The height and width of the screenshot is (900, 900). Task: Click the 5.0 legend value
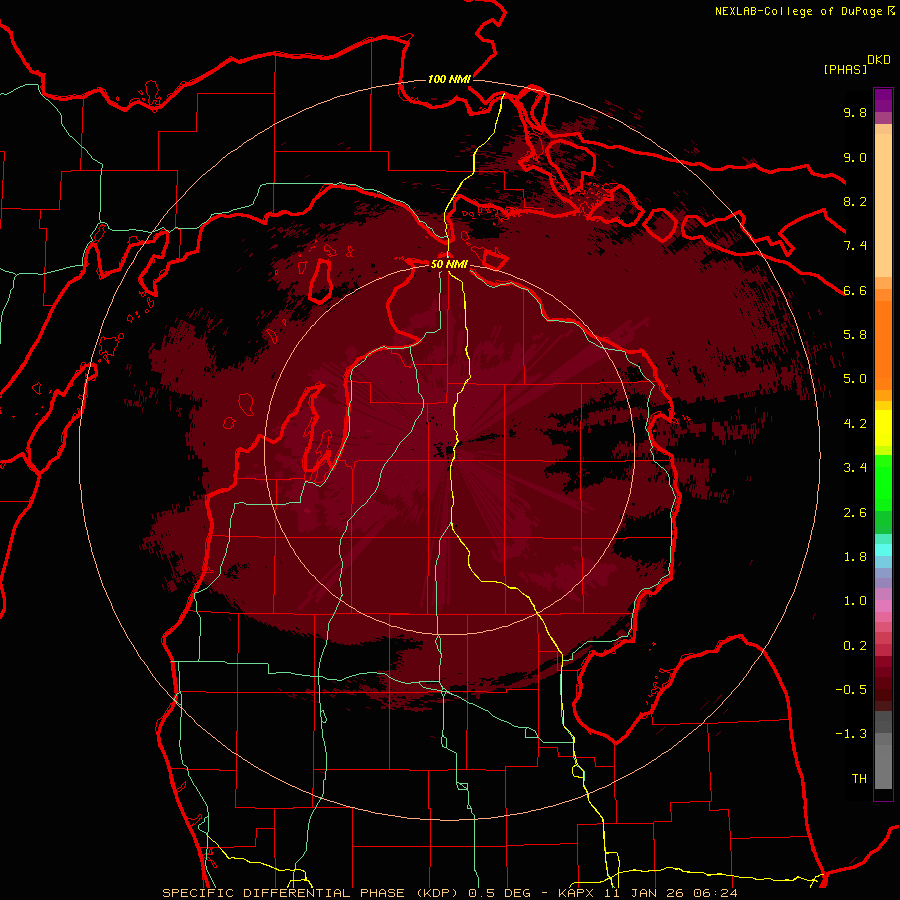click(x=855, y=379)
